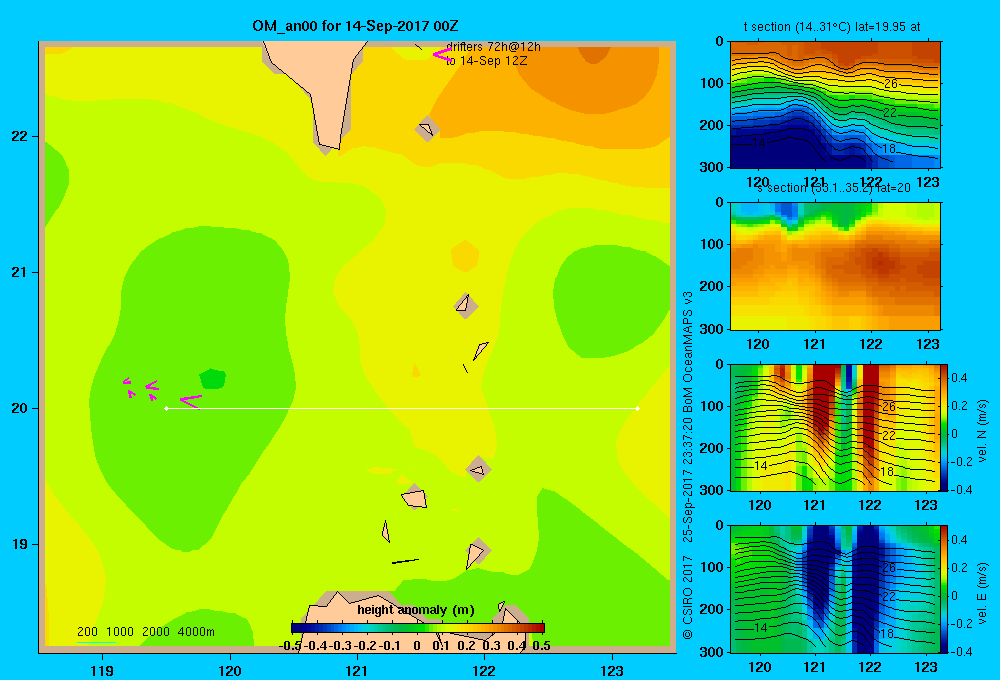This screenshot has height=680, width=1000.
Task: Click the vel. N colorbar strip
Action: click(945, 427)
